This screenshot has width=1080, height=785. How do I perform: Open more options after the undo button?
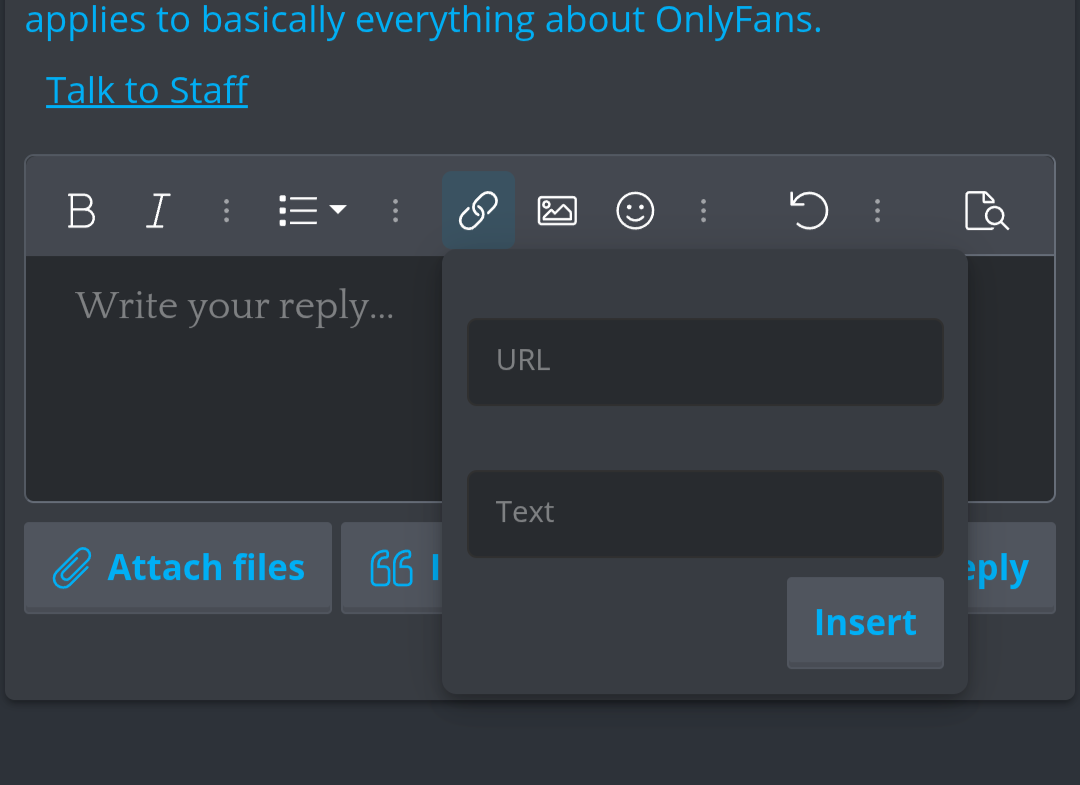pos(878,210)
